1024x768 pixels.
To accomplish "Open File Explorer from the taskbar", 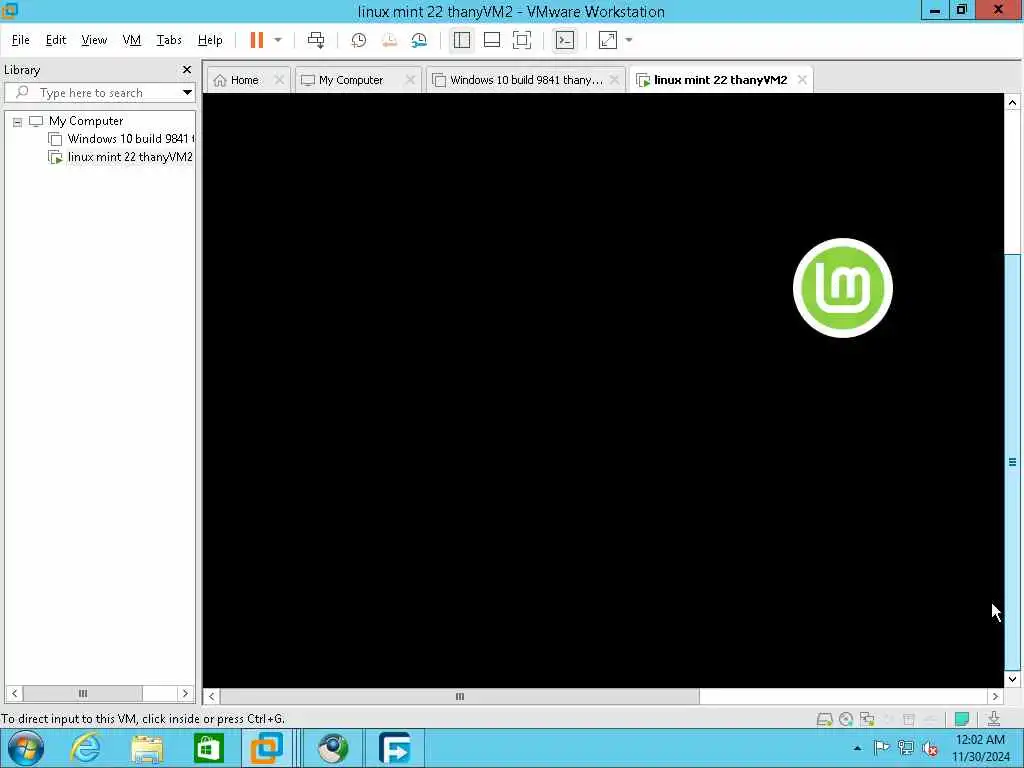I will coord(147,748).
